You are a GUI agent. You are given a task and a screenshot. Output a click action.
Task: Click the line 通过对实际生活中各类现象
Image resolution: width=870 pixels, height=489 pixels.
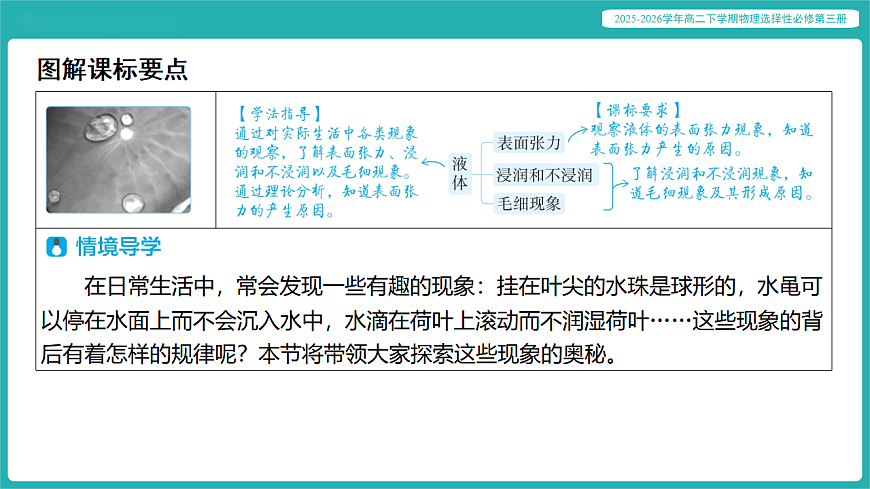[326, 133]
